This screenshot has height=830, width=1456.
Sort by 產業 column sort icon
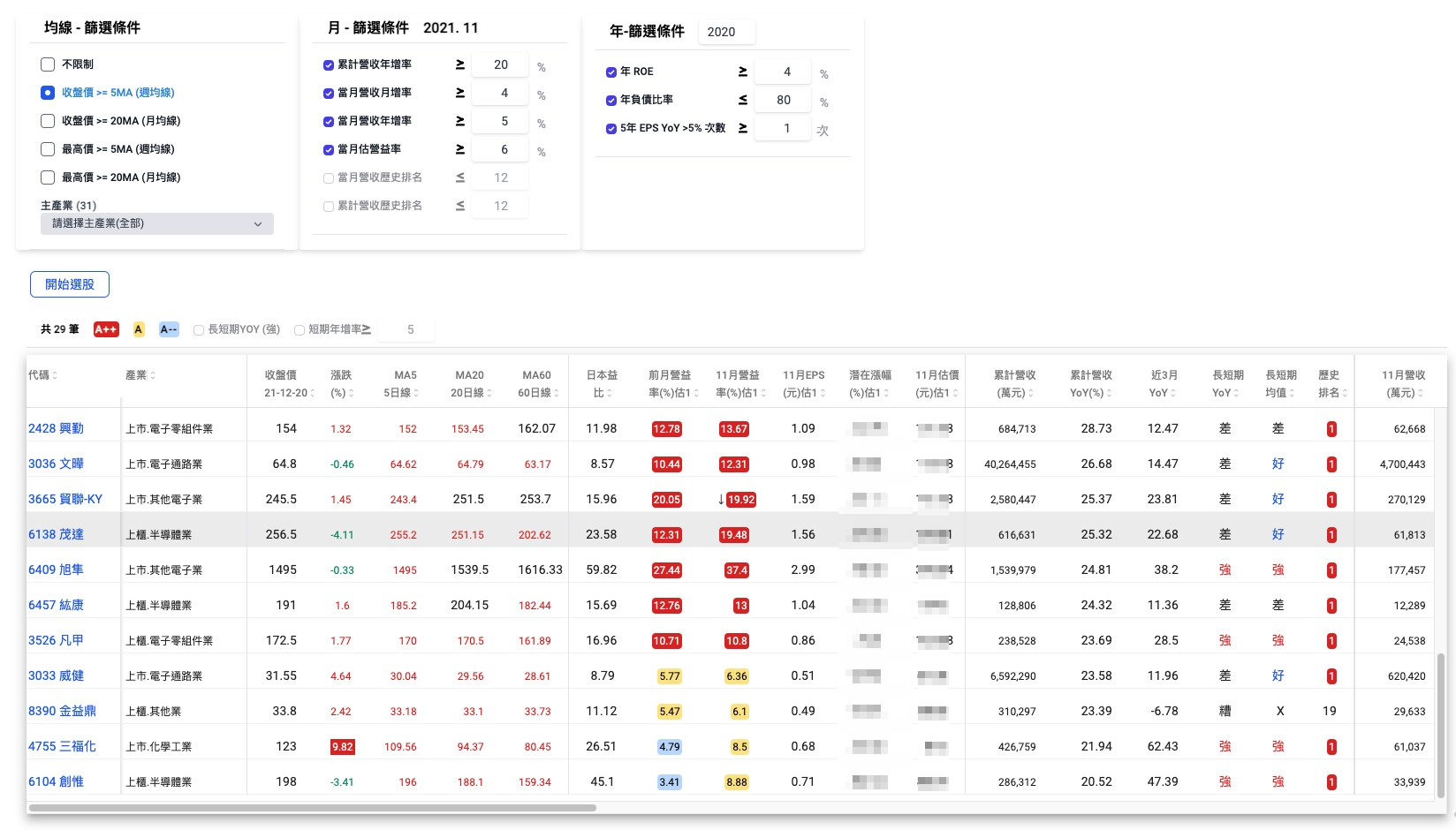(x=153, y=375)
